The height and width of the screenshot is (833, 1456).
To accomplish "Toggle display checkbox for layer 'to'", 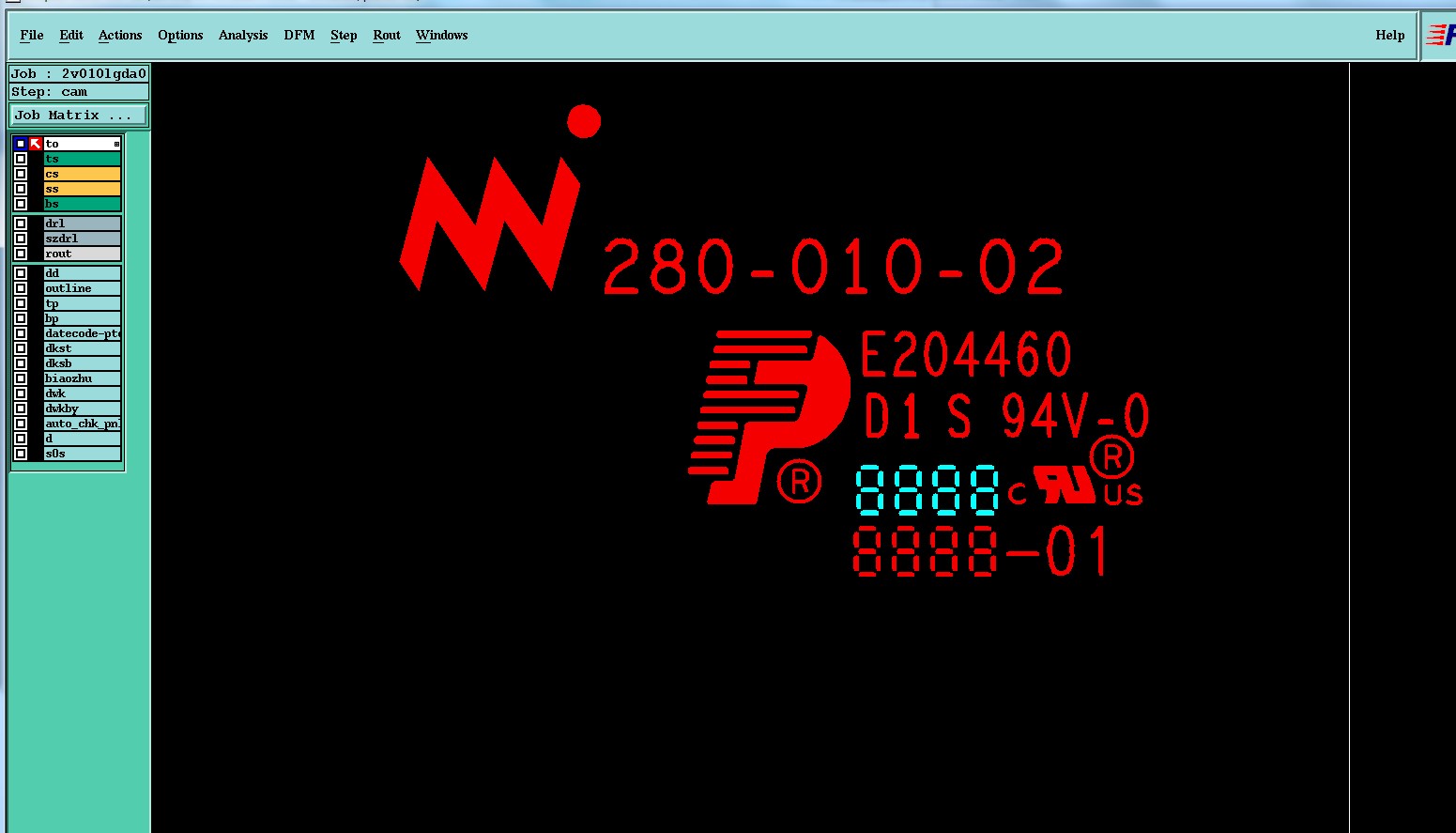I will (21, 144).
